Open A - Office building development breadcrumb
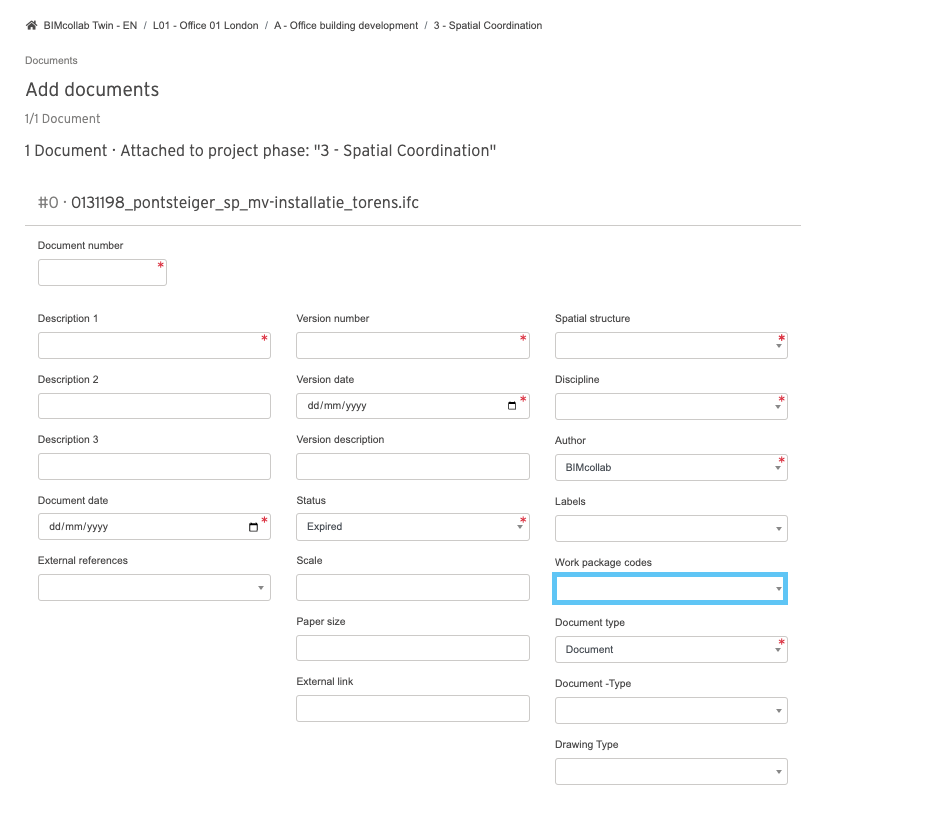Viewport: 945px width, 816px height. [346, 25]
